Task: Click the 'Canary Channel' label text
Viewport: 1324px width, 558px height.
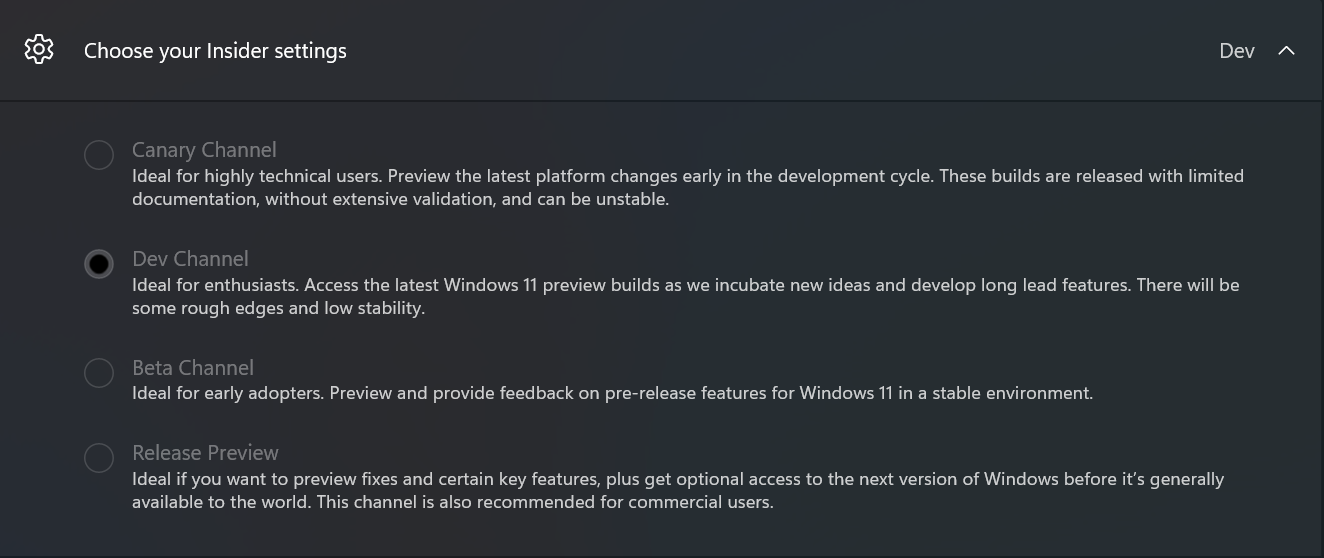Action: coord(204,150)
